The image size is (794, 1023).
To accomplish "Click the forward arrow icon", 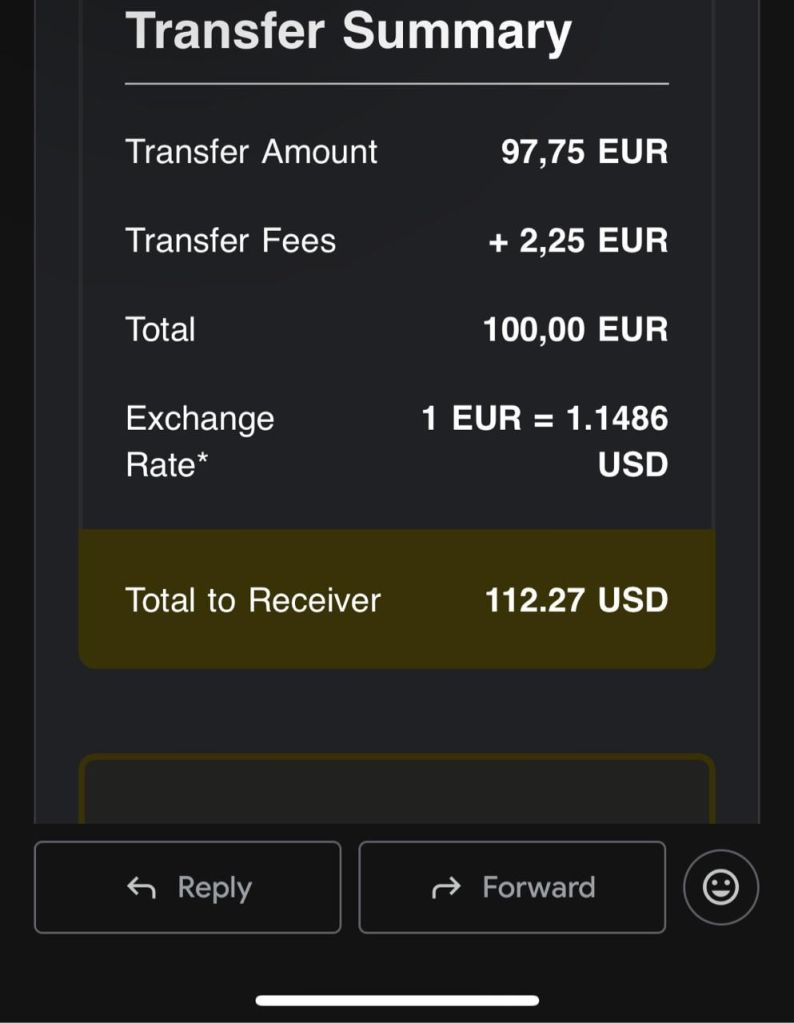I will (x=446, y=887).
